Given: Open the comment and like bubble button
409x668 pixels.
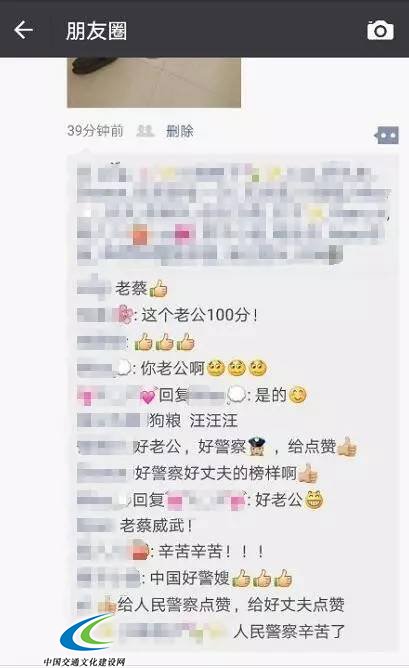Looking at the screenshot, I should point(387,136).
